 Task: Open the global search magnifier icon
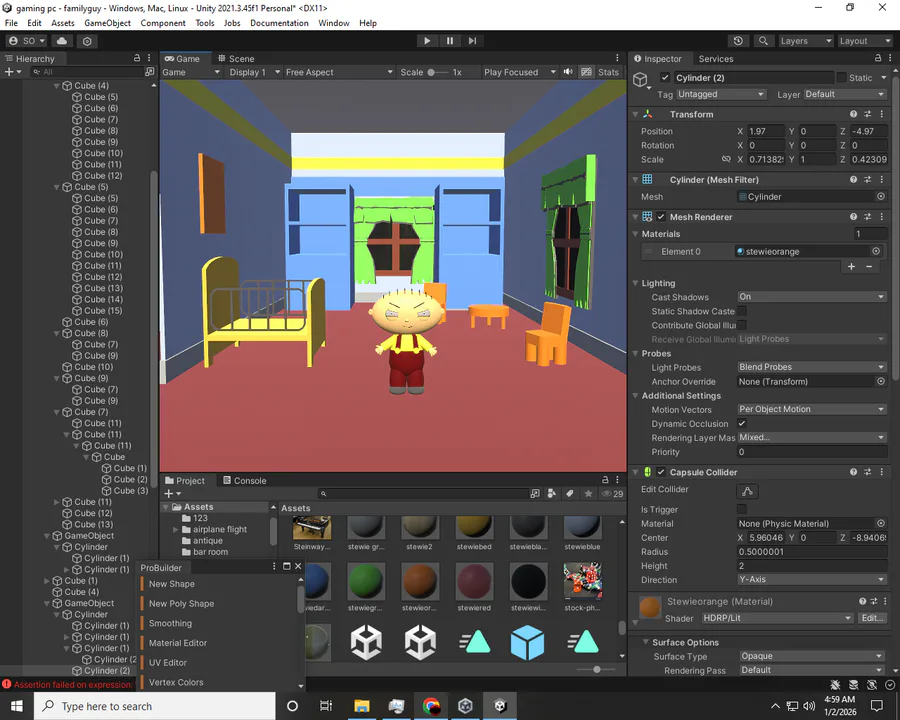coord(763,41)
